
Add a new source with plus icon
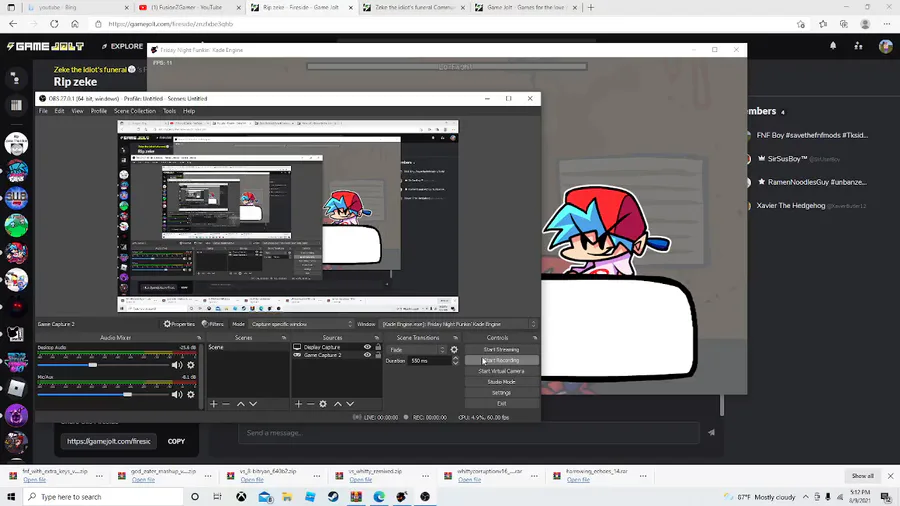pyautogui.click(x=298, y=404)
